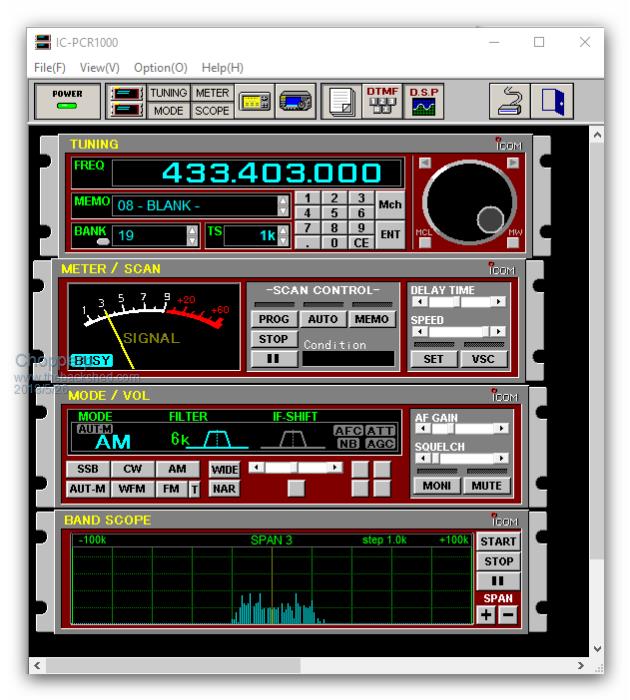
Task: Open the DTMF decoder icon
Action: click(382, 101)
